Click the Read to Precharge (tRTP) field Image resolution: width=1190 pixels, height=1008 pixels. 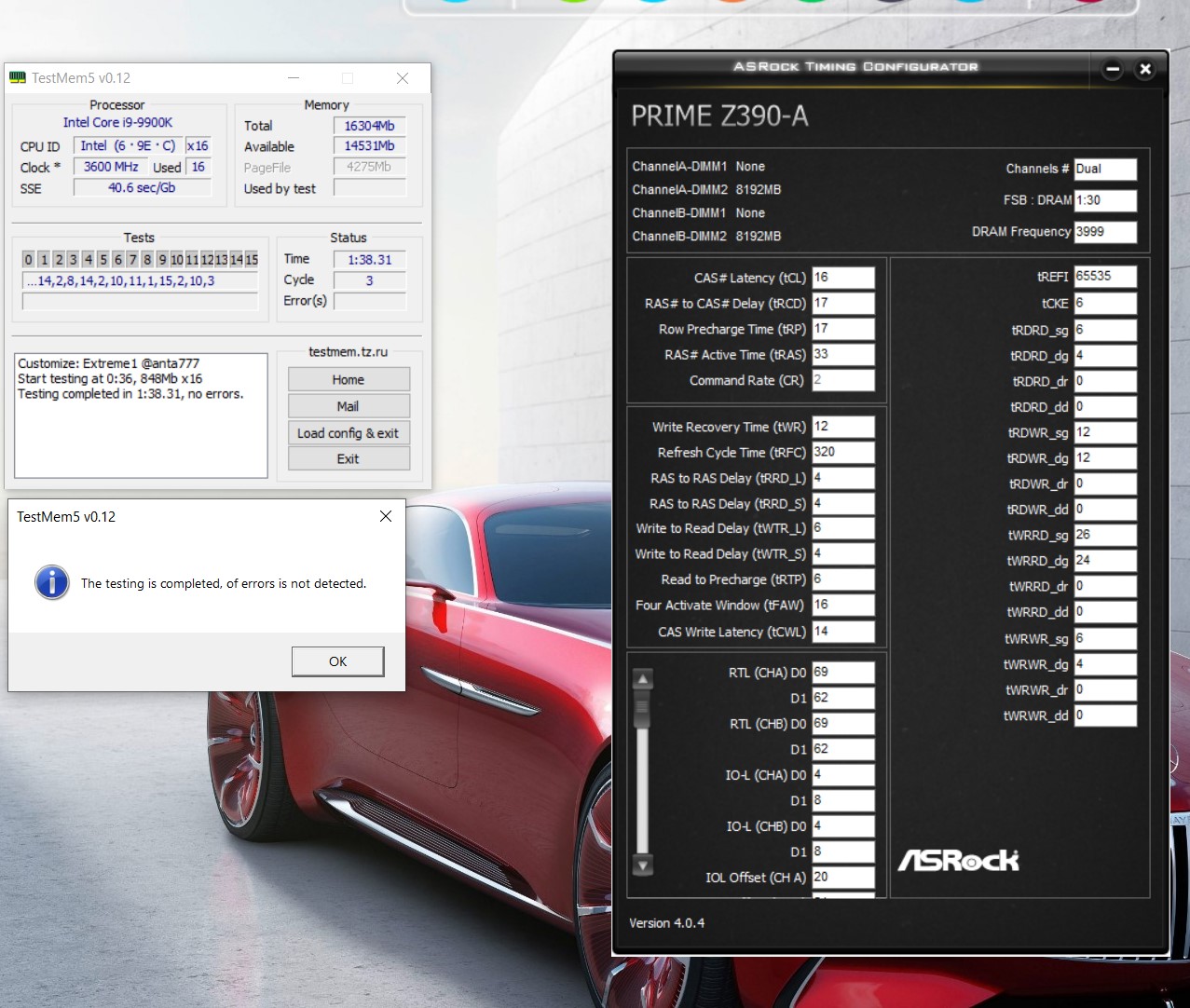tap(843, 579)
